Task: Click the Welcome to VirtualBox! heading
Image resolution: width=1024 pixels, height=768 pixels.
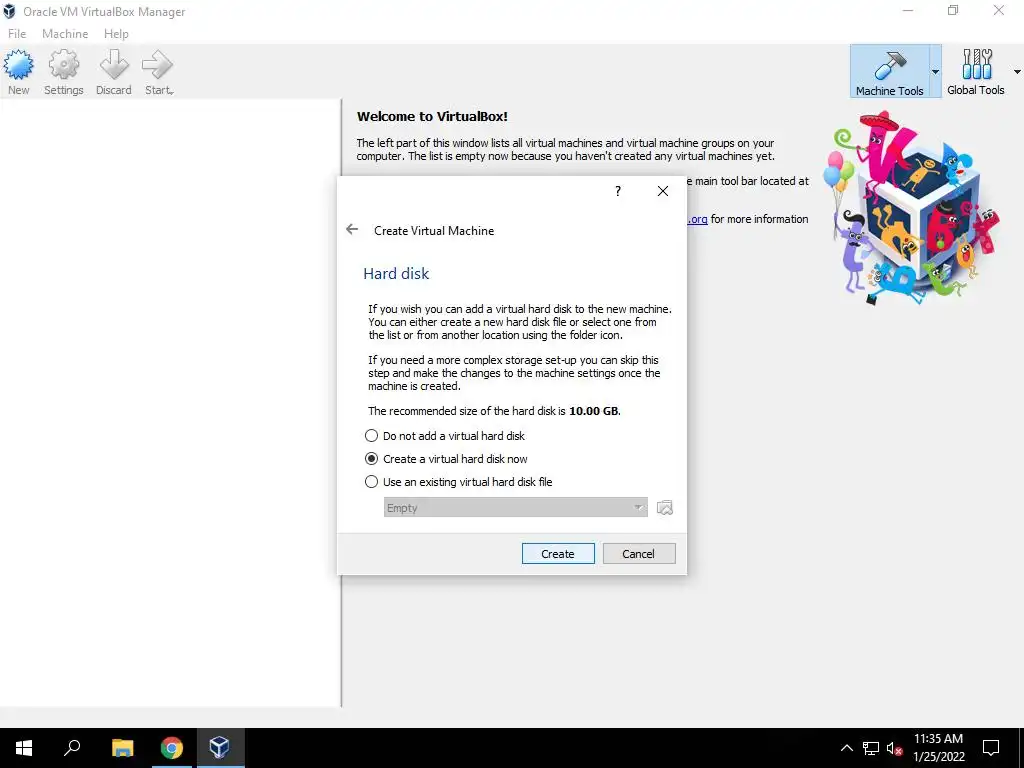Action: [432, 116]
